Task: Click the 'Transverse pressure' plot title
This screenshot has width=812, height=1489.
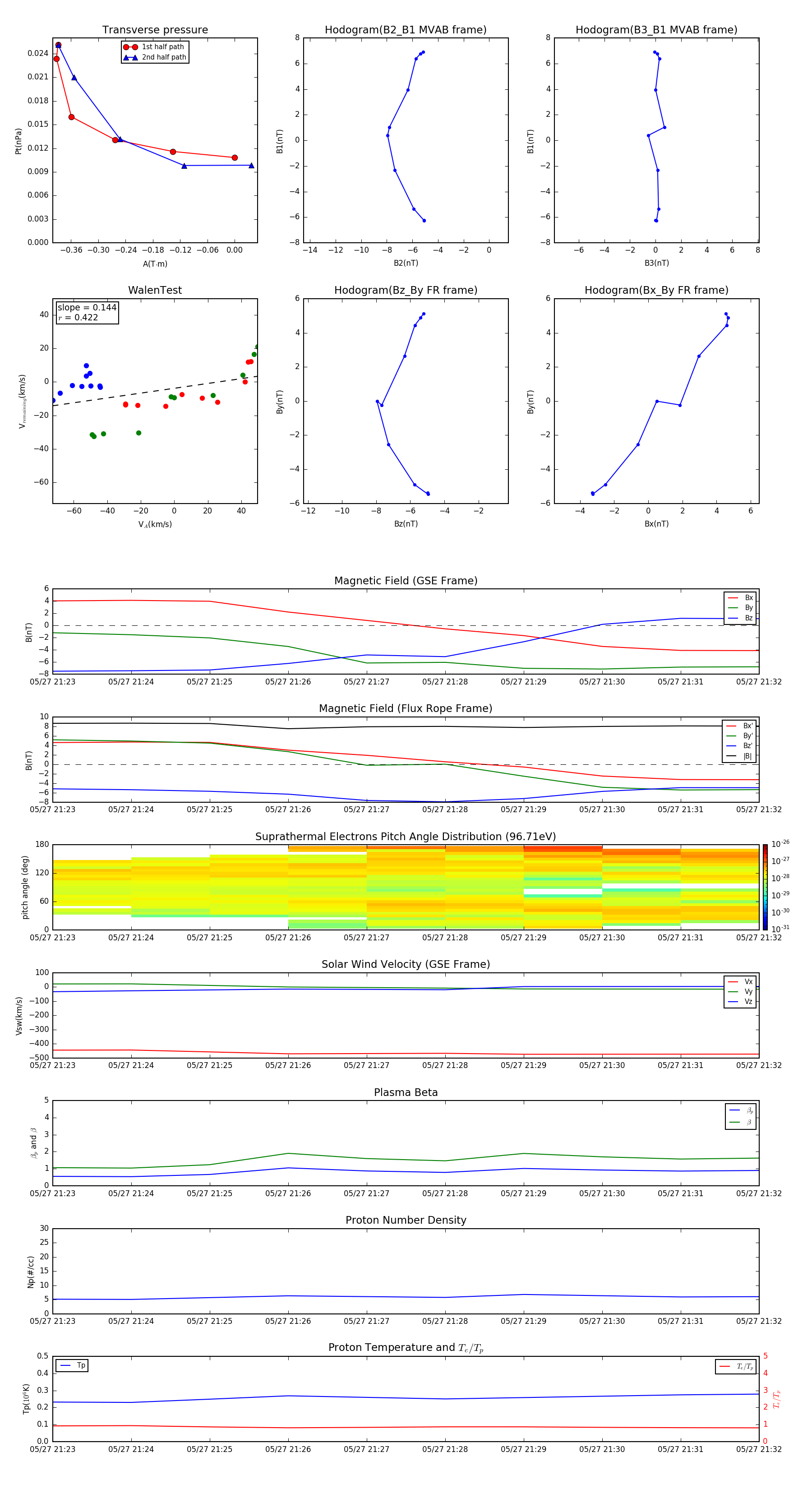Action: point(155,30)
